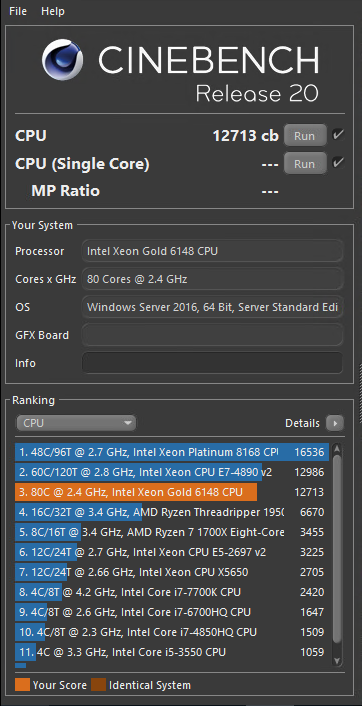This screenshot has height=706, width=362.
Task: Open the Help menu
Action: (x=53, y=11)
